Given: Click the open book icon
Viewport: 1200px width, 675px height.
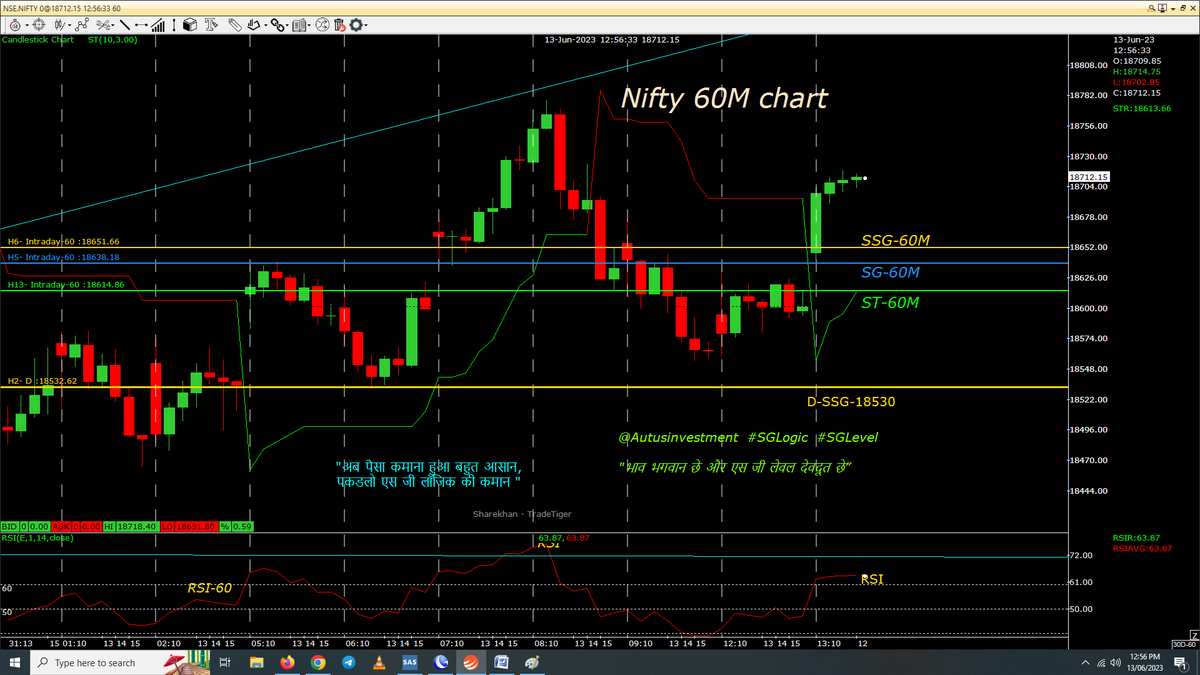Looking at the screenshot, I should (x=299, y=25).
